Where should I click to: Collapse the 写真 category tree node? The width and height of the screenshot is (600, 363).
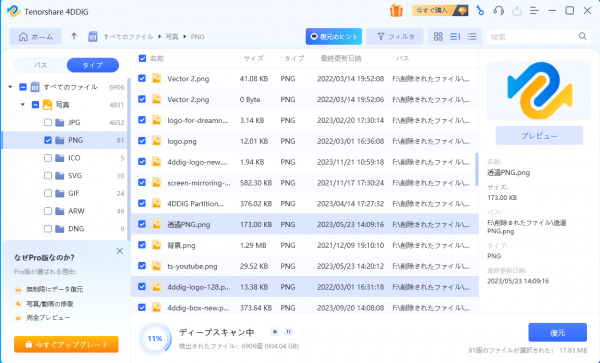click(x=23, y=105)
